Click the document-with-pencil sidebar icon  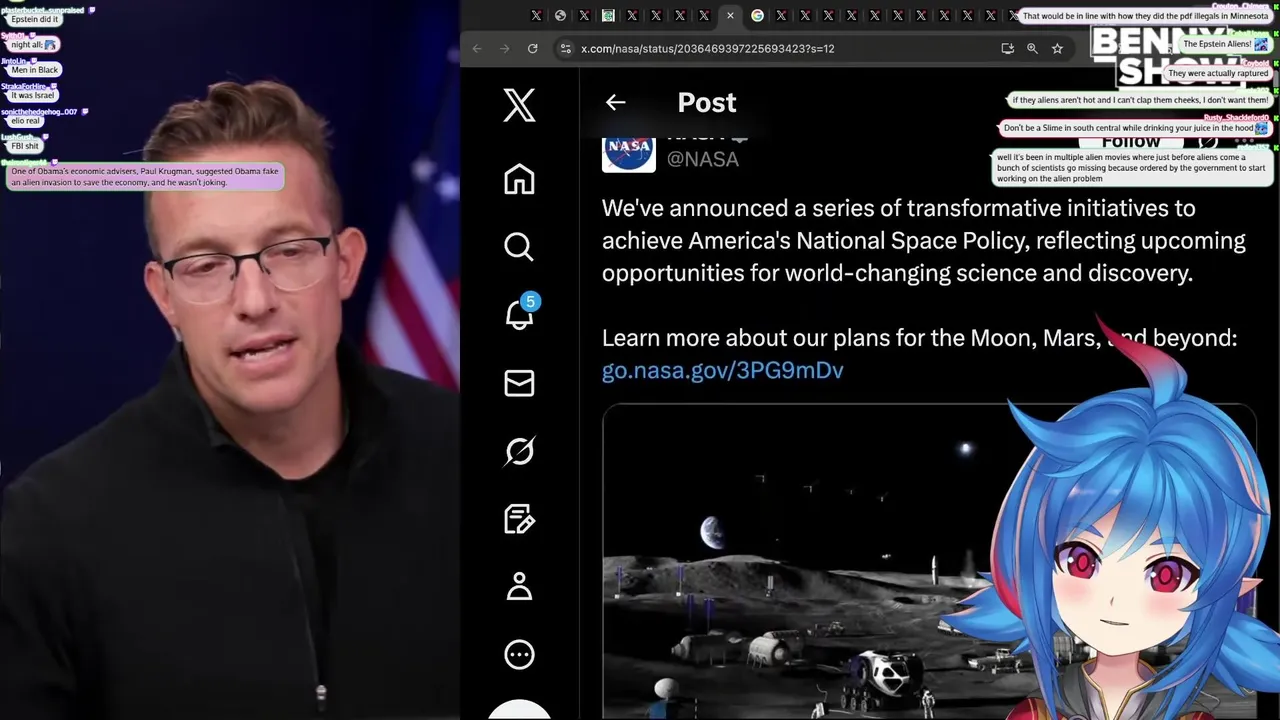click(519, 519)
